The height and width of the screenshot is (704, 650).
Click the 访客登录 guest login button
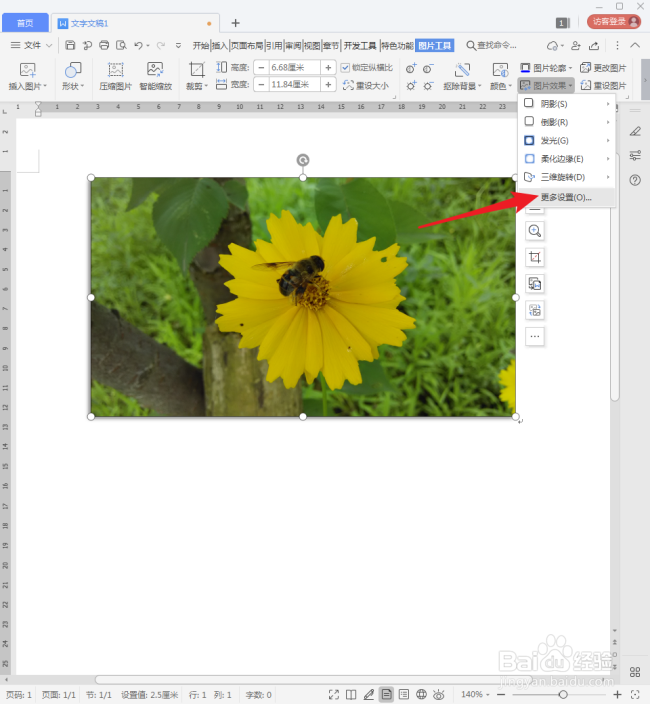click(614, 22)
